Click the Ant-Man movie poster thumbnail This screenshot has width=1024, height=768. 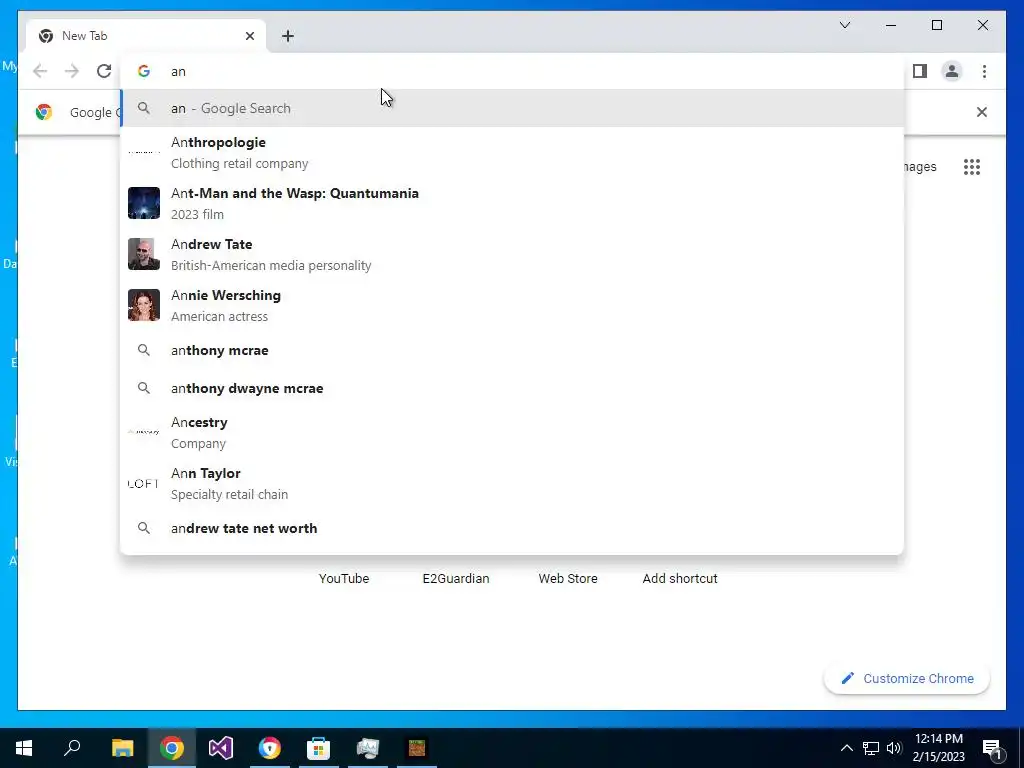(144, 203)
